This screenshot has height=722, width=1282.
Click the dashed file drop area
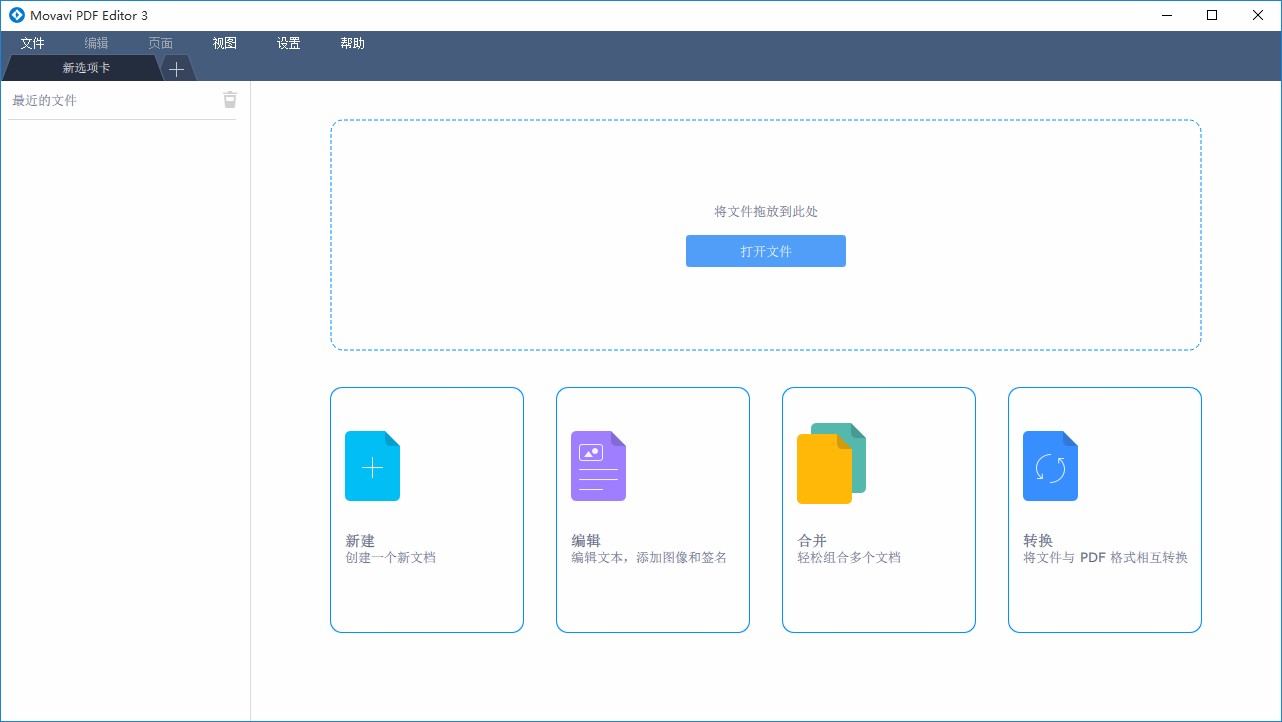pyautogui.click(x=765, y=180)
